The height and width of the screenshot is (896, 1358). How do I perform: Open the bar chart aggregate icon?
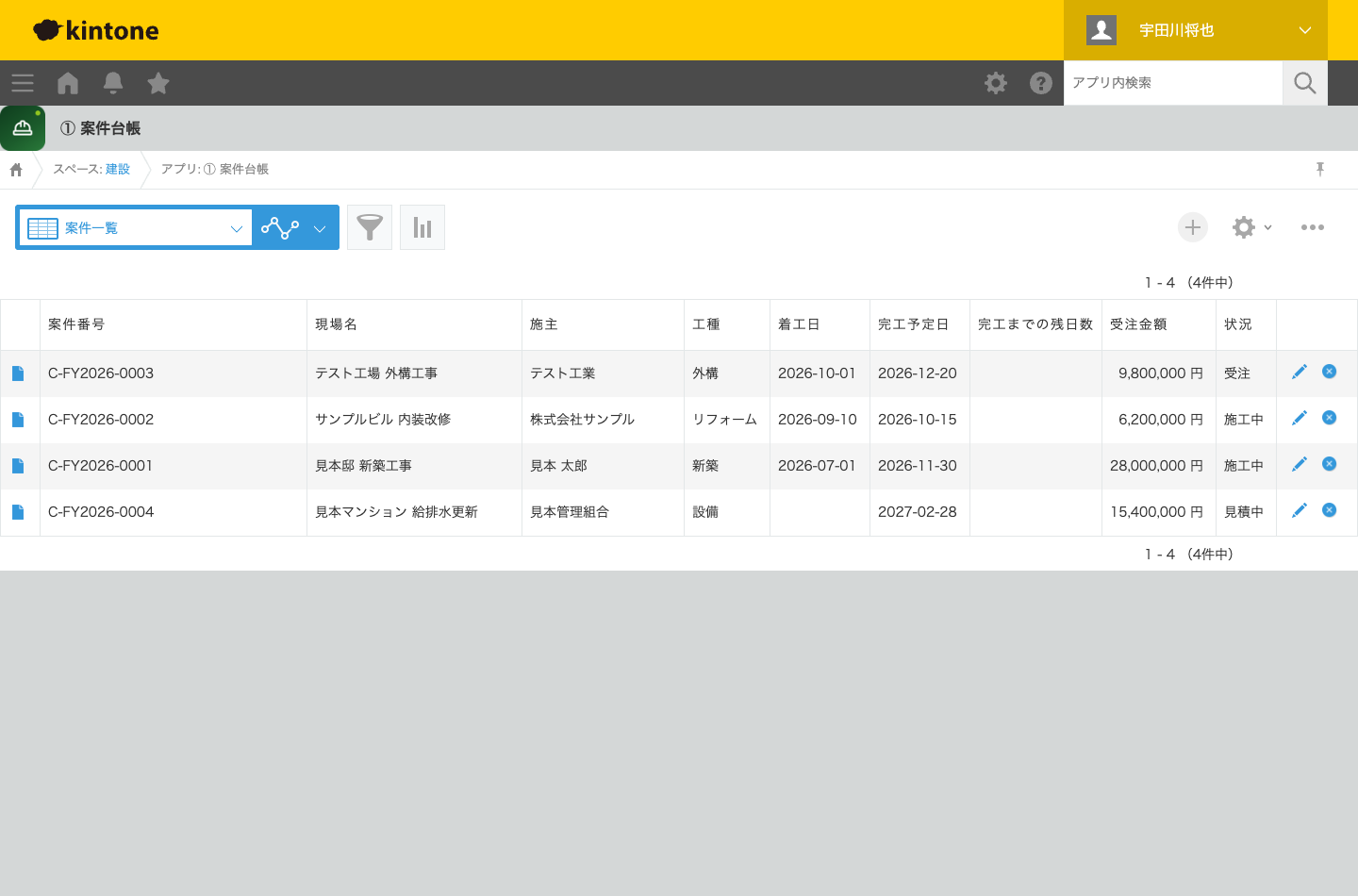coord(422,227)
